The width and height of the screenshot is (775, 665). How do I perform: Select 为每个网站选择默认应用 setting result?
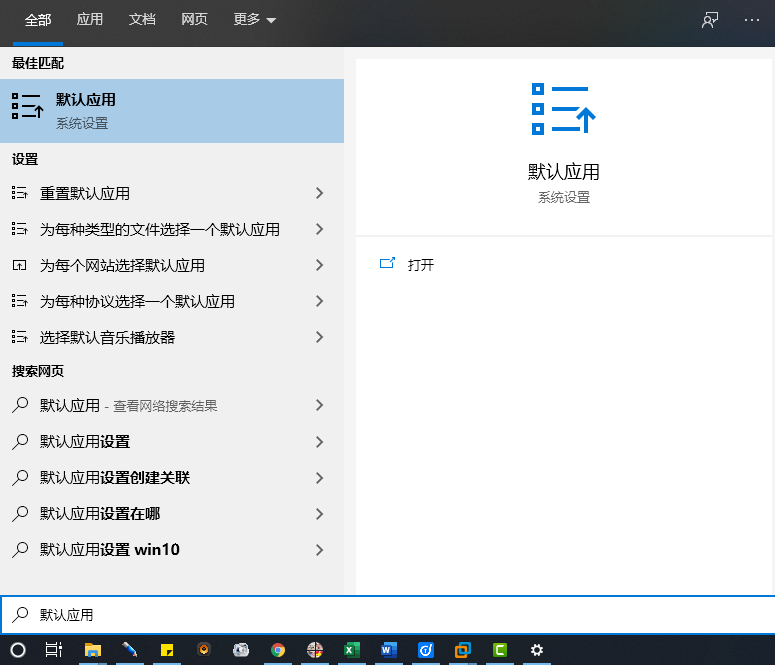coord(122,265)
